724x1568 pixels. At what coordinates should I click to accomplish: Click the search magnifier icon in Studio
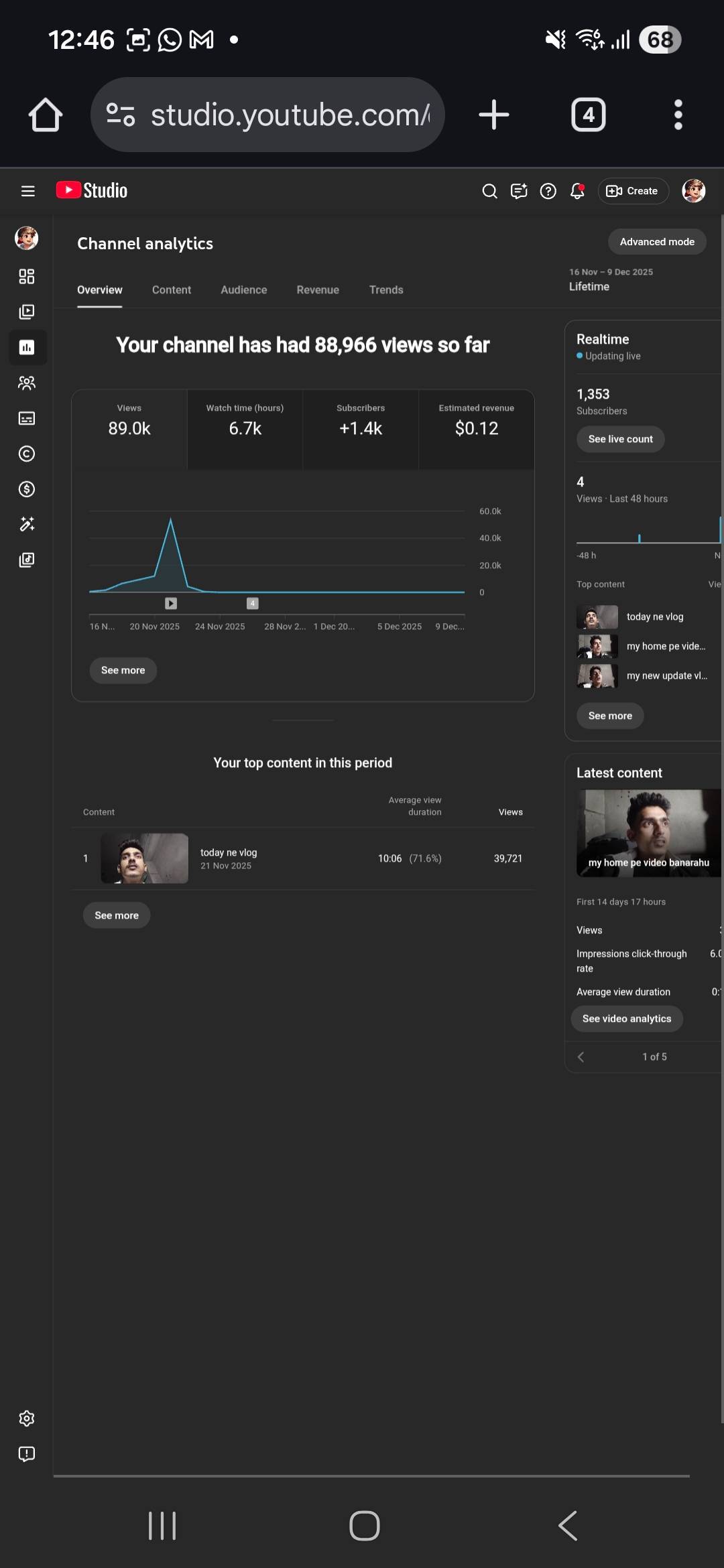489,192
